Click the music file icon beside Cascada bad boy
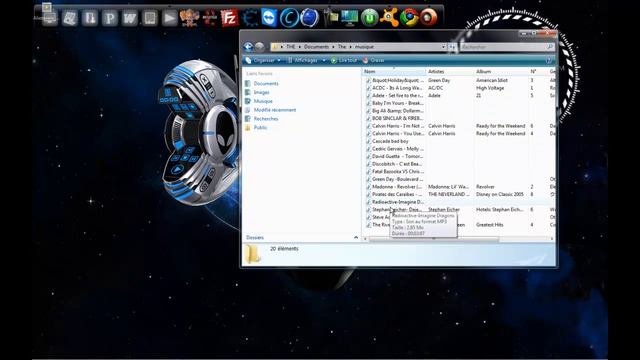Viewport: 640px width, 360px height. (x=368, y=141)
